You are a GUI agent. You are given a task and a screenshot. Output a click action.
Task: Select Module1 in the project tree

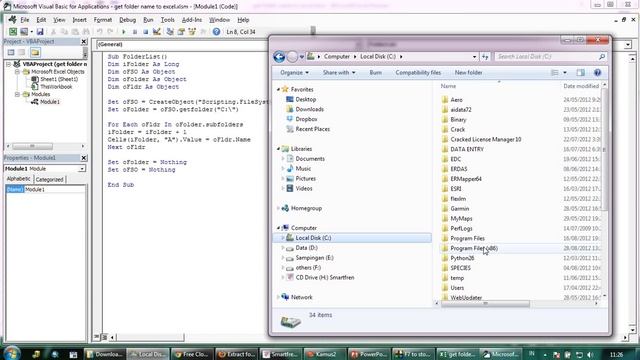coord(49,102)
